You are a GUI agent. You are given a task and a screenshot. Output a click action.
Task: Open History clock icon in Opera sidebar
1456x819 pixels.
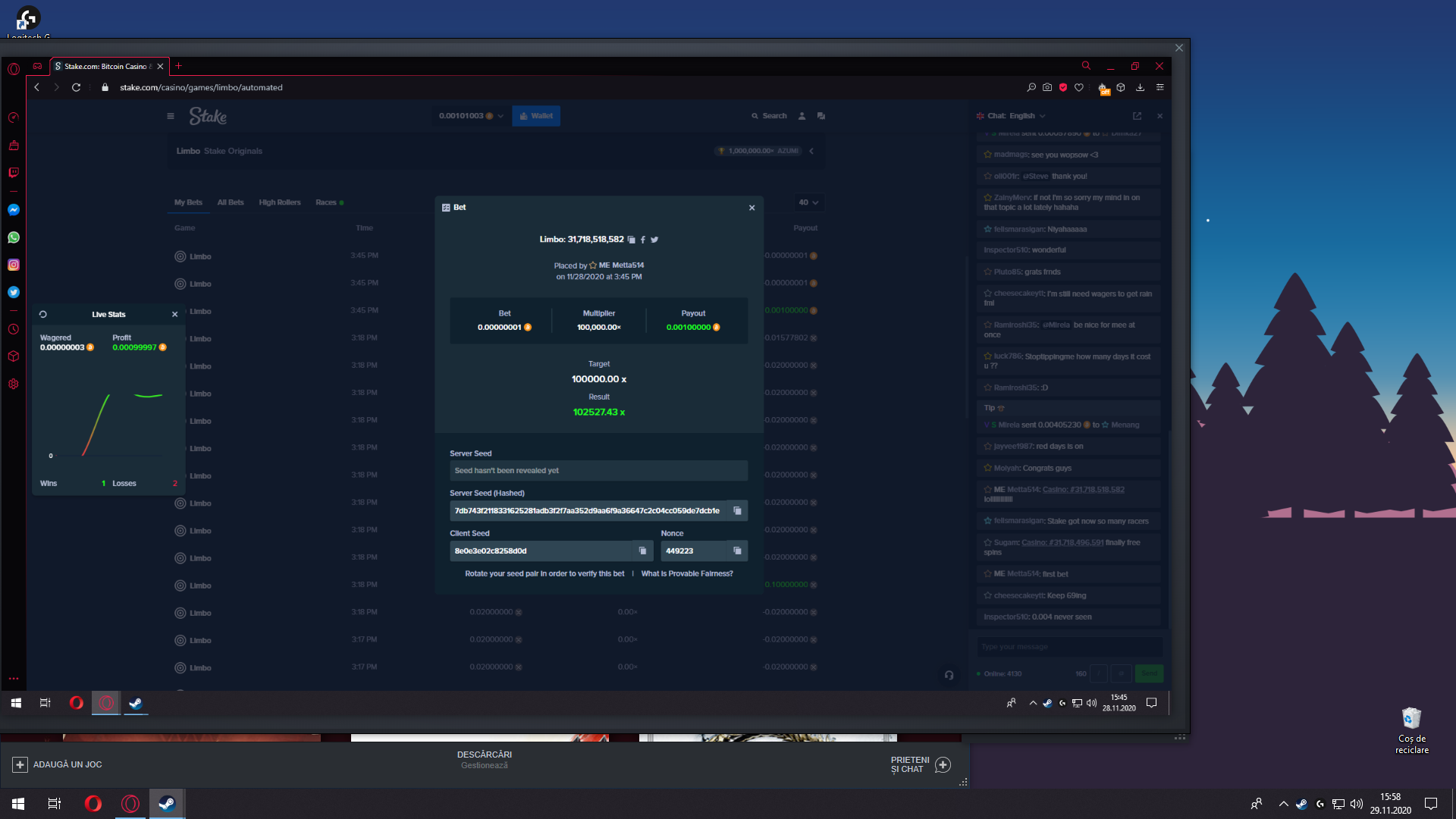(14, 329)
